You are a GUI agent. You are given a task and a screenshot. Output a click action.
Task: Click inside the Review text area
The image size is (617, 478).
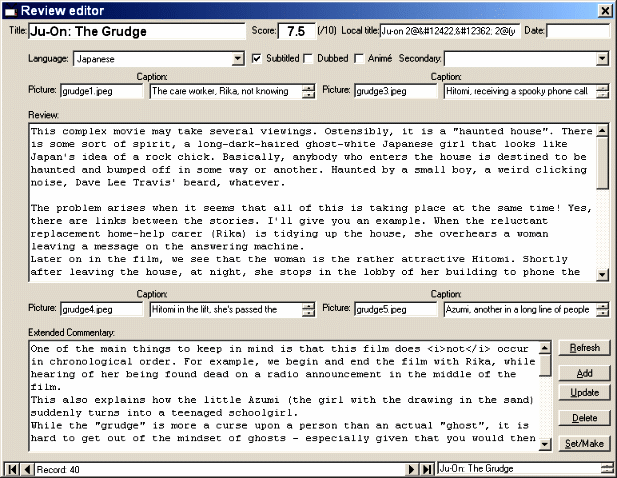click(312, 202)
